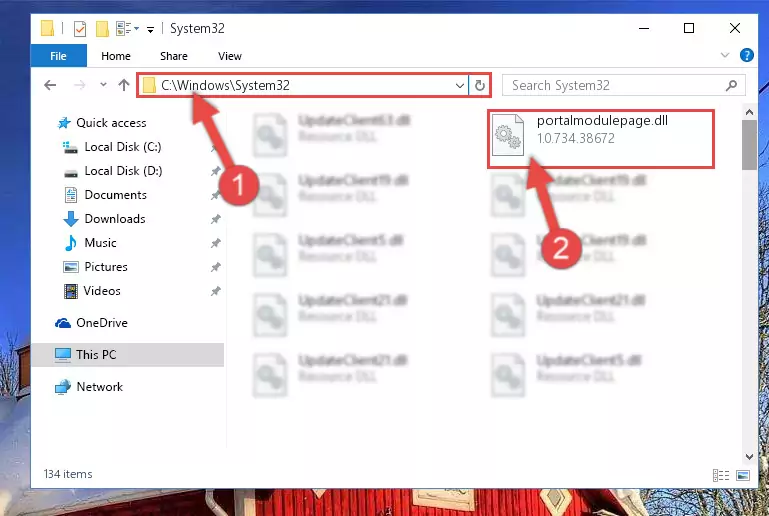Customize the Quick Access Toolbar dropdown
Viewport: 769px width, 516px height.
click(x=151, y=30)
